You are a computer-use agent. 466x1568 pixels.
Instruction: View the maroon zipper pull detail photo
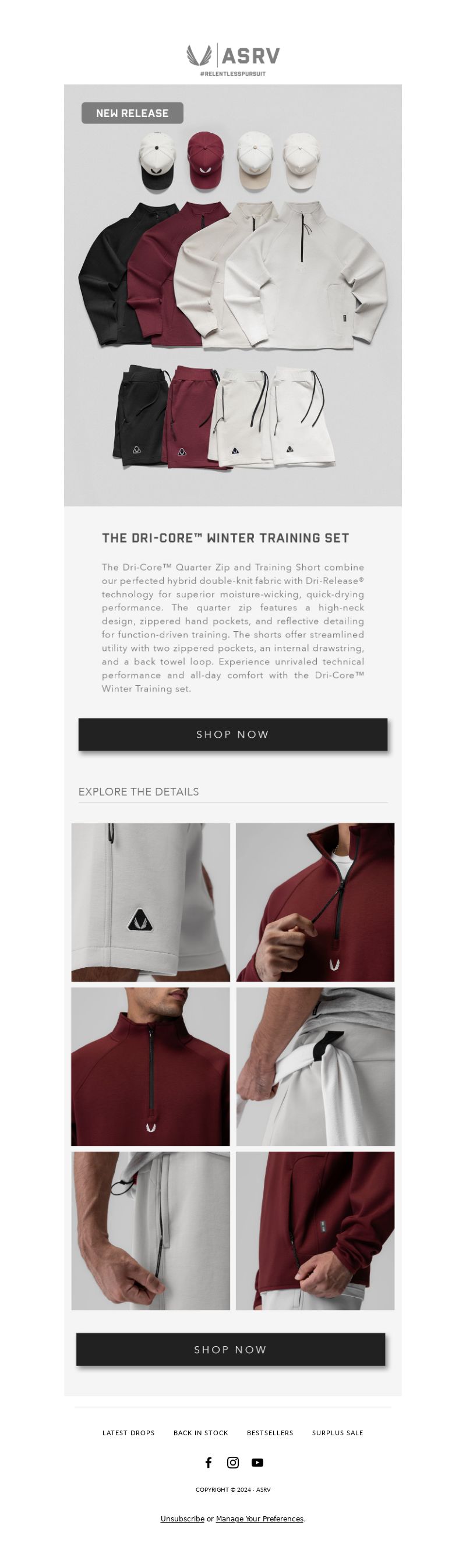point(315,902)
